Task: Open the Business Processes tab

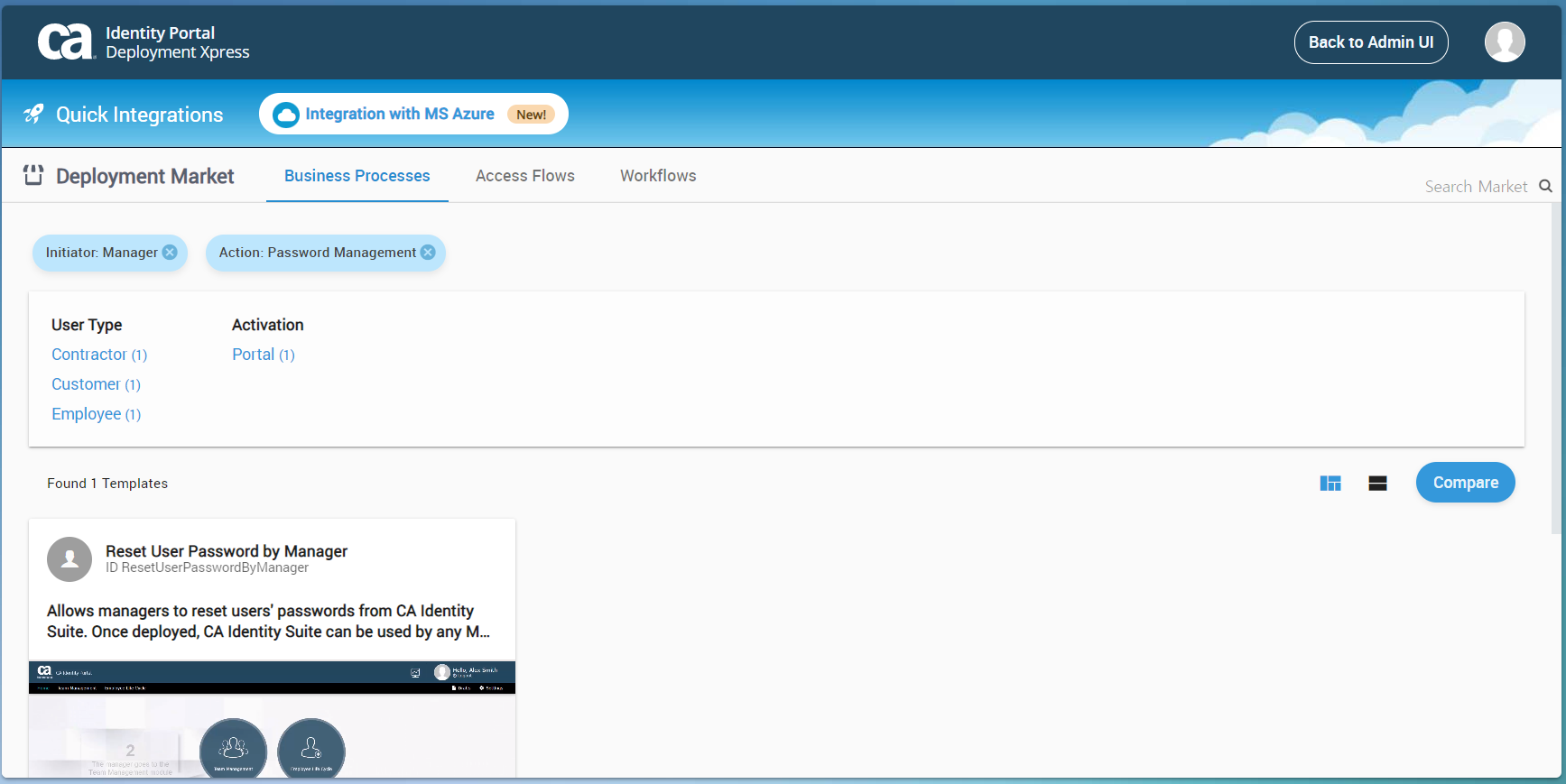Action: point(357,176)
